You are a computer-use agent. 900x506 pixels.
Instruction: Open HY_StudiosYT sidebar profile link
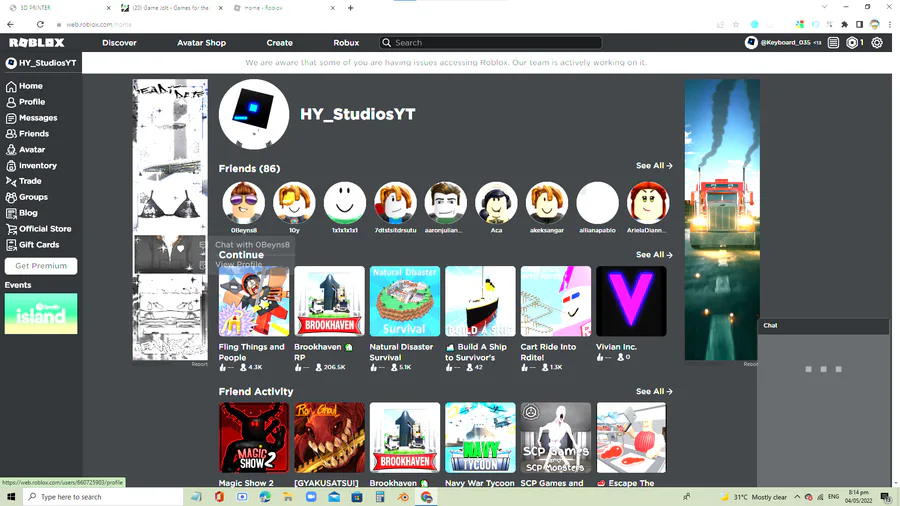(41, 63)
